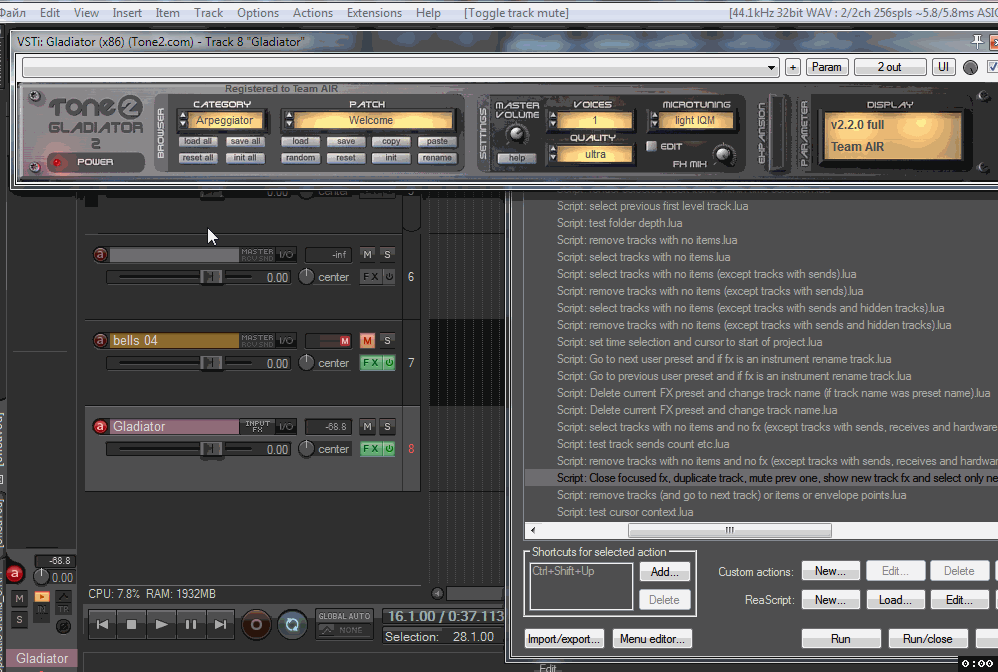This screenshot has height=672, width=998.
Task: Arm record on the bells 04 track
Action: click(x=100, y=340)
